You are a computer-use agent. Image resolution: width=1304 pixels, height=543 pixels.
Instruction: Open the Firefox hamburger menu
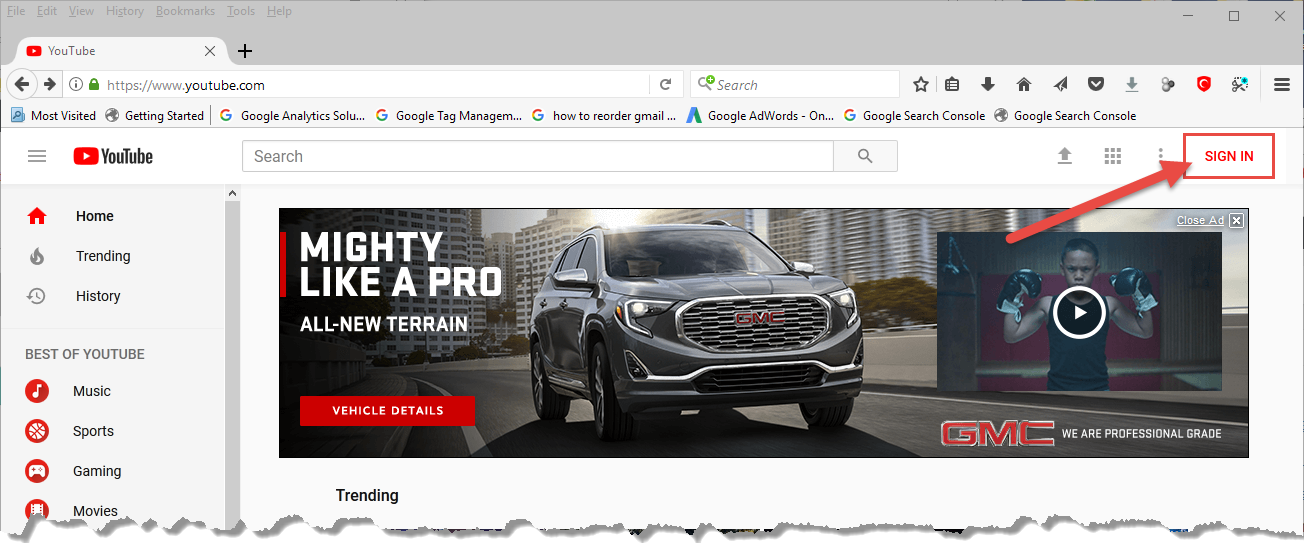pos(1282,85)
